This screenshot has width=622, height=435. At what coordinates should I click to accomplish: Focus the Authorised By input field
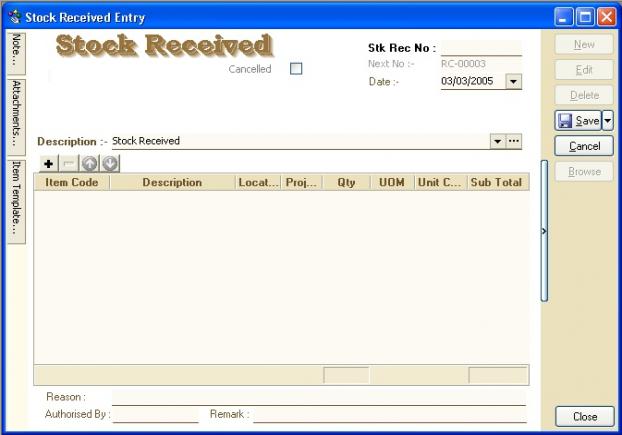[x=155, y=414]
